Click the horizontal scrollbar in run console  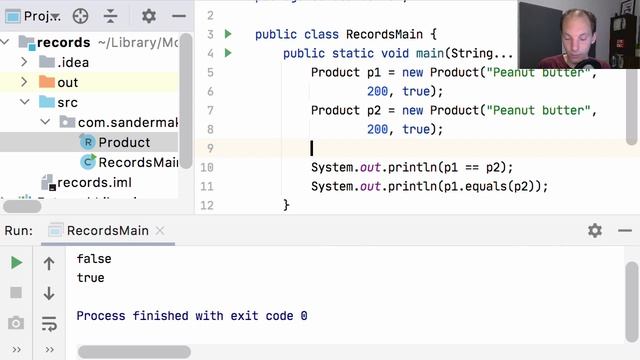point(134,351)
